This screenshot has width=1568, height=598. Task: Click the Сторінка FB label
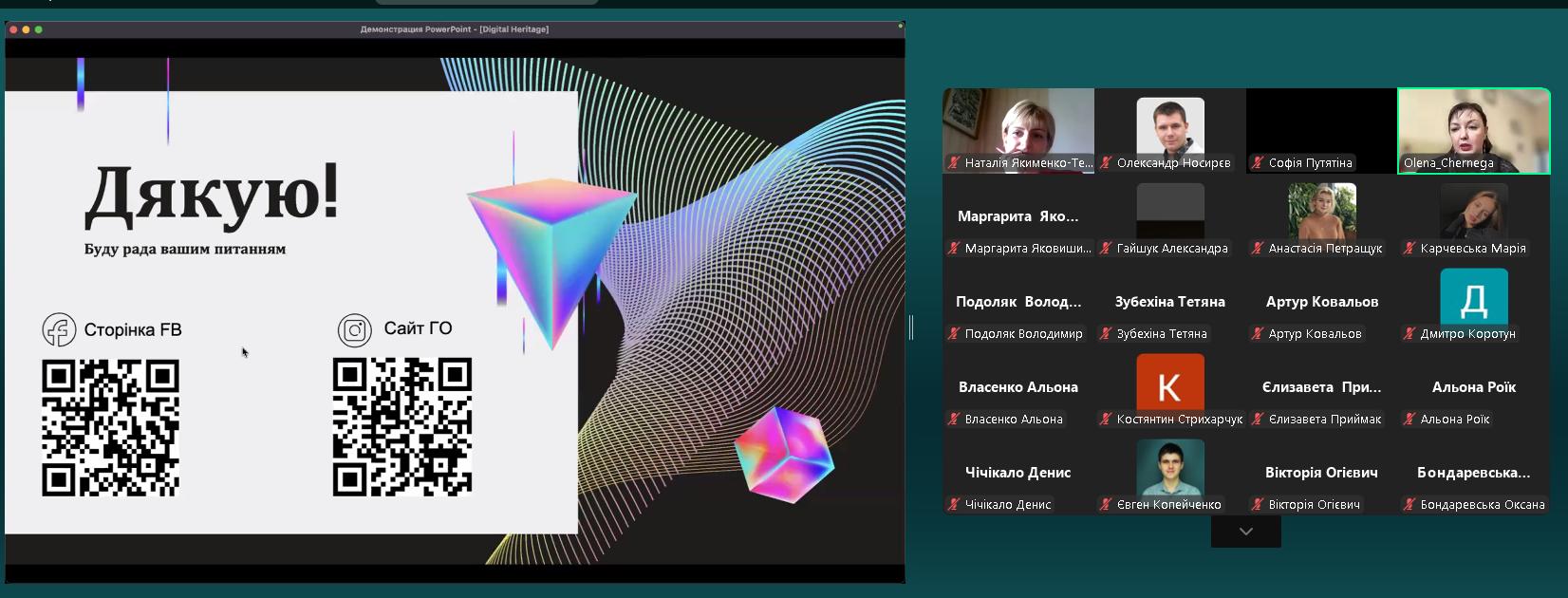(133, 330)
